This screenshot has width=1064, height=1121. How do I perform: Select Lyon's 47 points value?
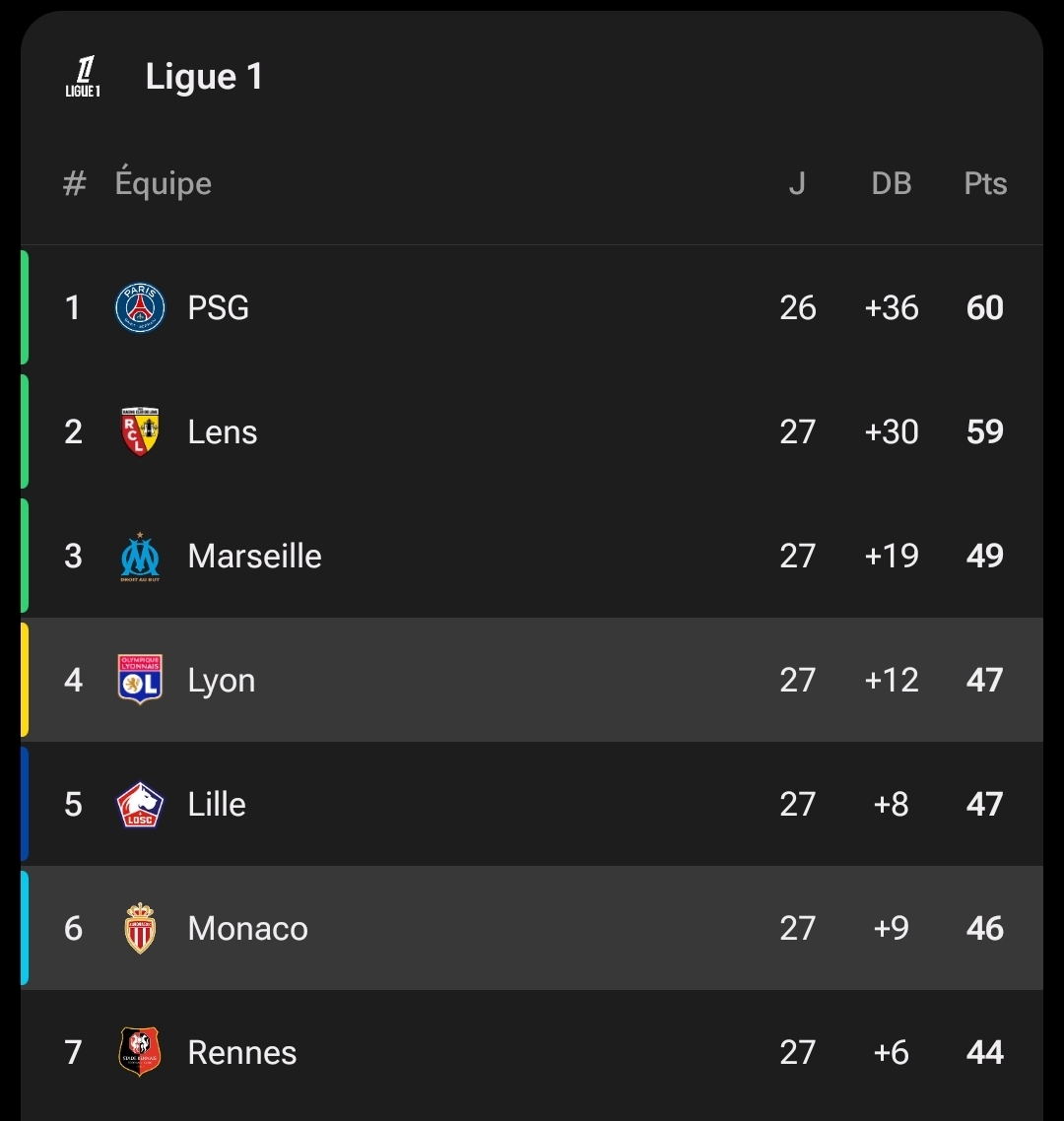click(x=985, y=680)
